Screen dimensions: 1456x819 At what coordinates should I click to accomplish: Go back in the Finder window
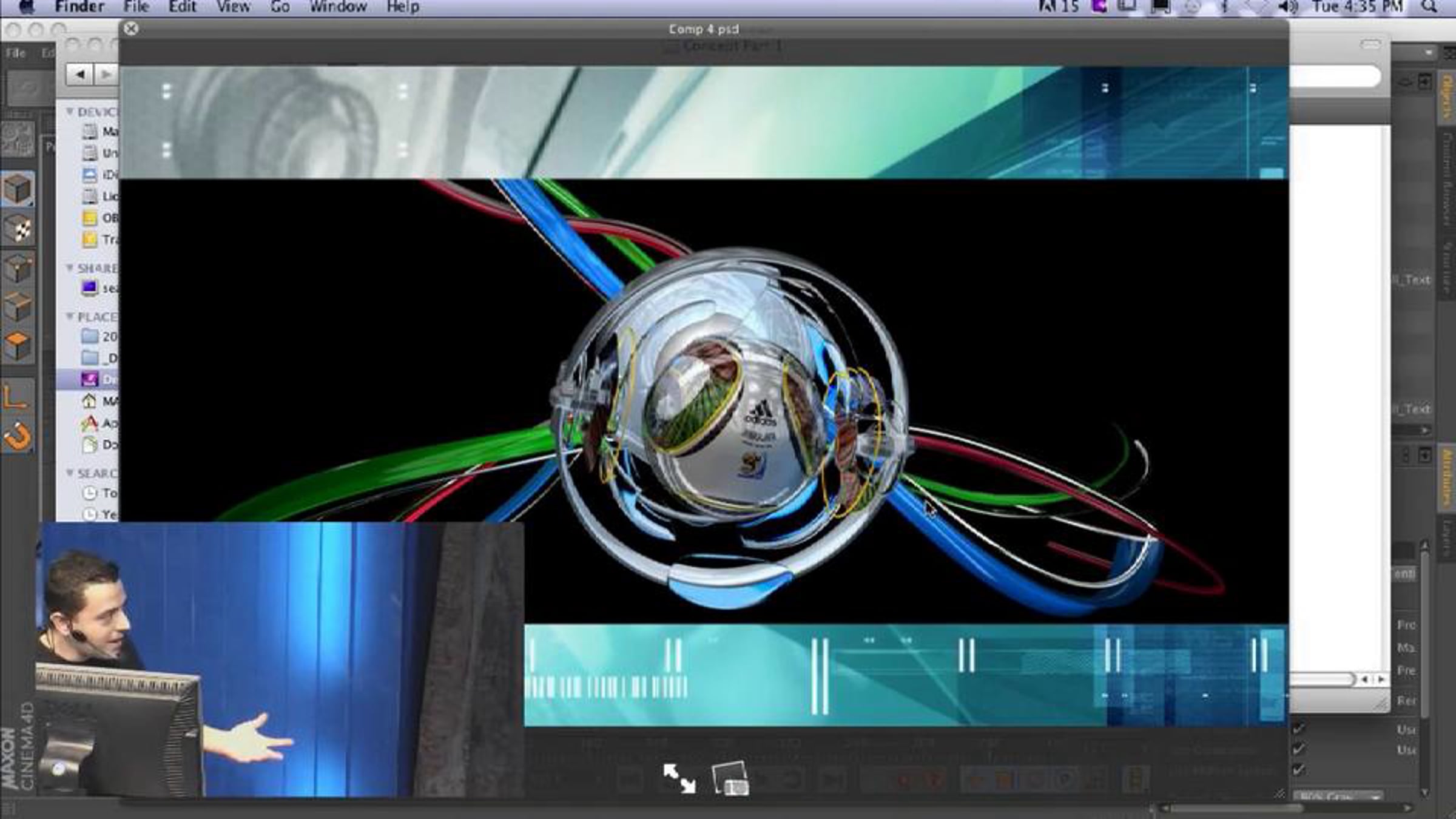click(79, 75)
